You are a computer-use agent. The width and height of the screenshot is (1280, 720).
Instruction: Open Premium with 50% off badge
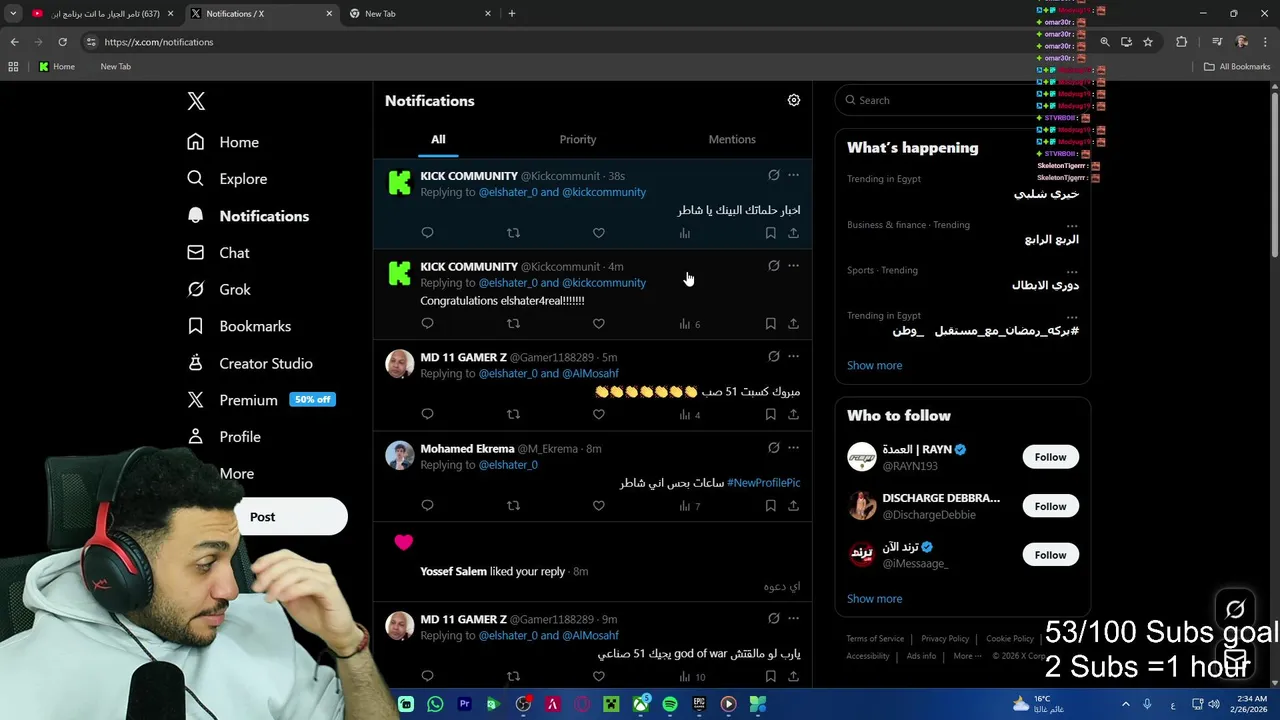(261, 400)
